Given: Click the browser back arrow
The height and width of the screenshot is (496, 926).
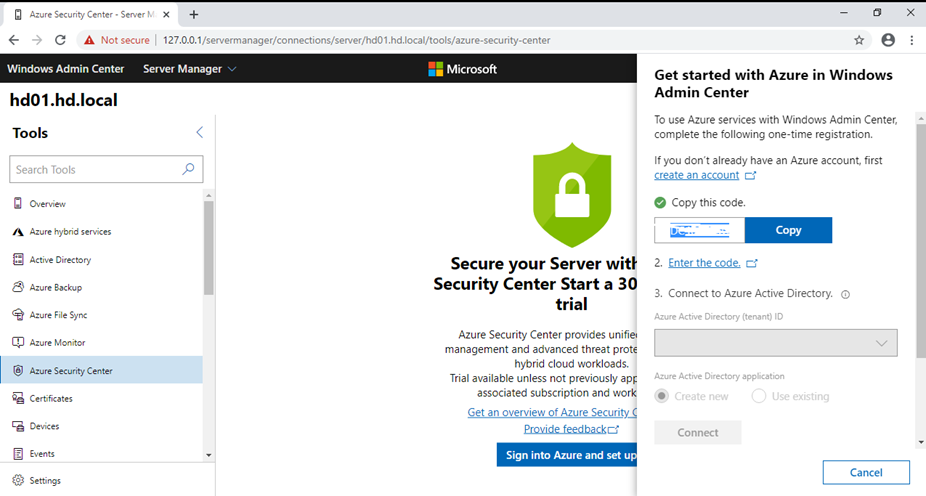Looking at the screenshot, I should [x=14, y=40].
